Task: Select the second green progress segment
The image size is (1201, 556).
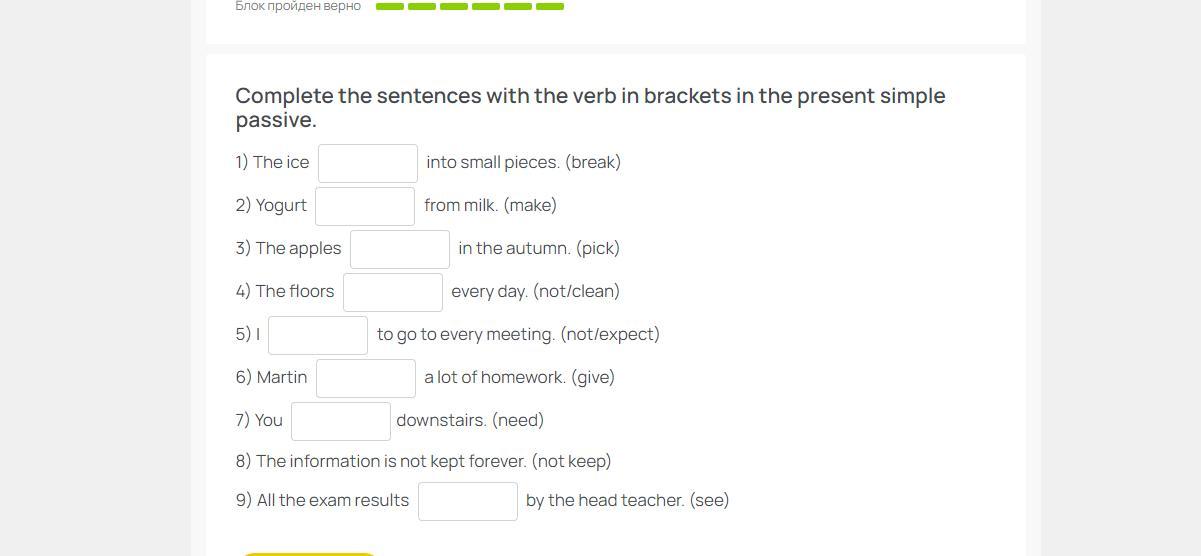Action: (x=422, y=7)
